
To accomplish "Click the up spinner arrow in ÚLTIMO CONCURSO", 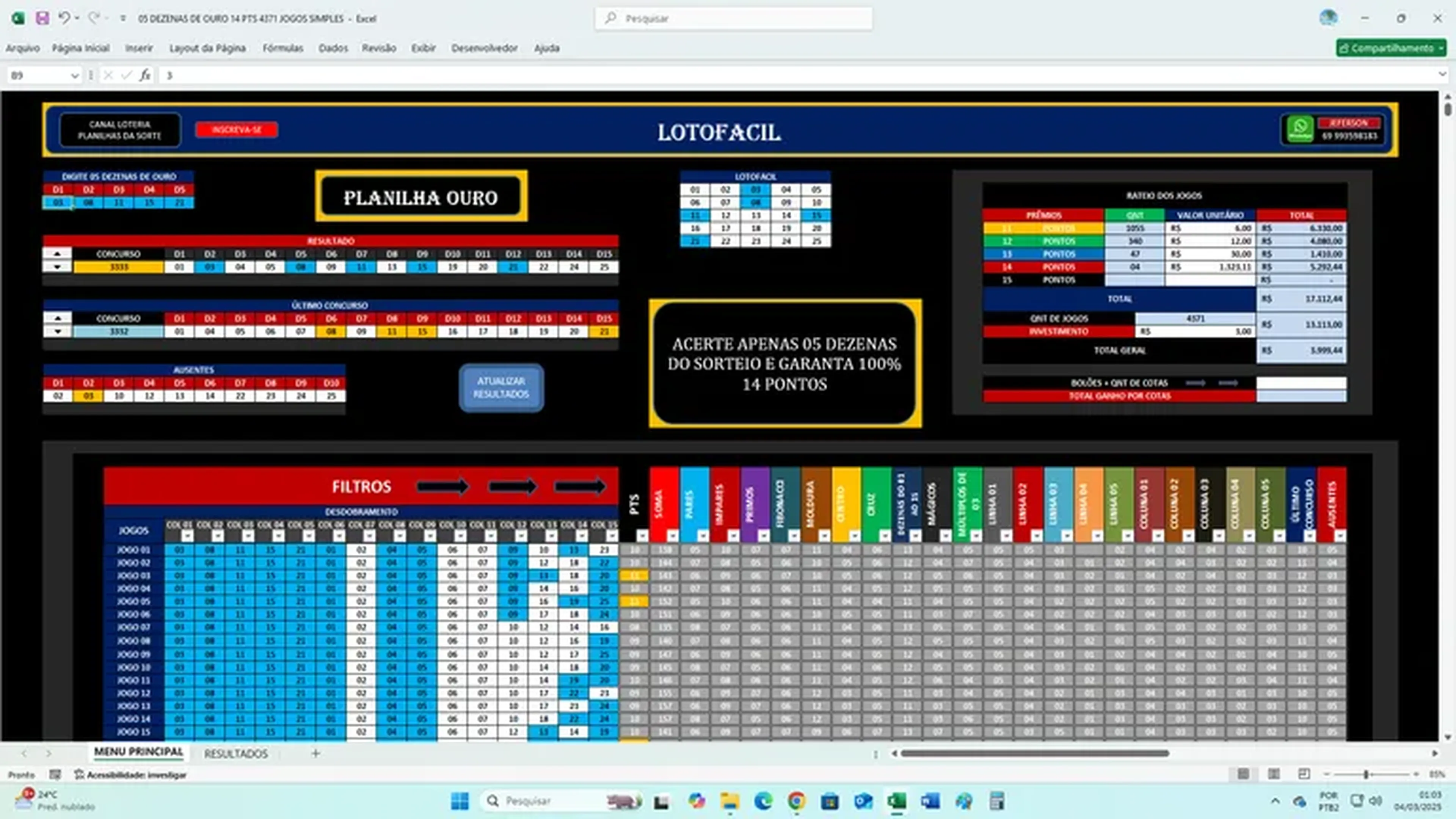I will (x=57, y=318).
